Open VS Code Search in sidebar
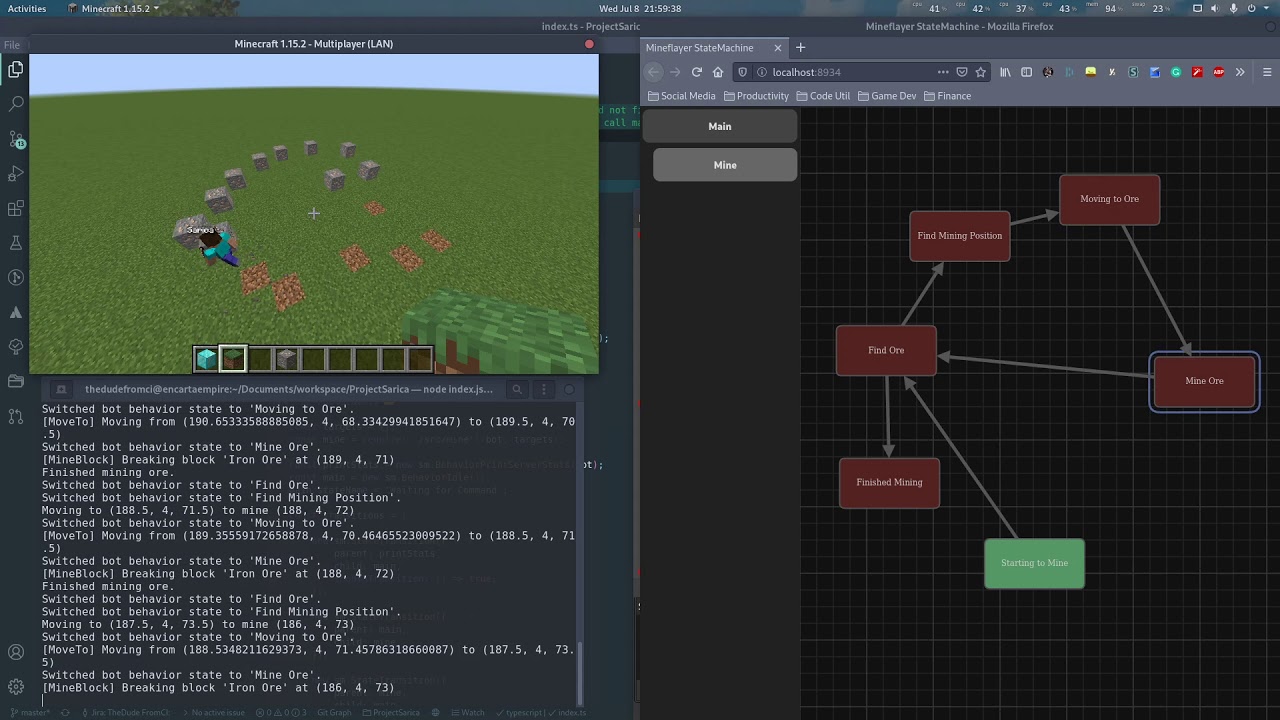The image size is (1280, 720). 15,104
